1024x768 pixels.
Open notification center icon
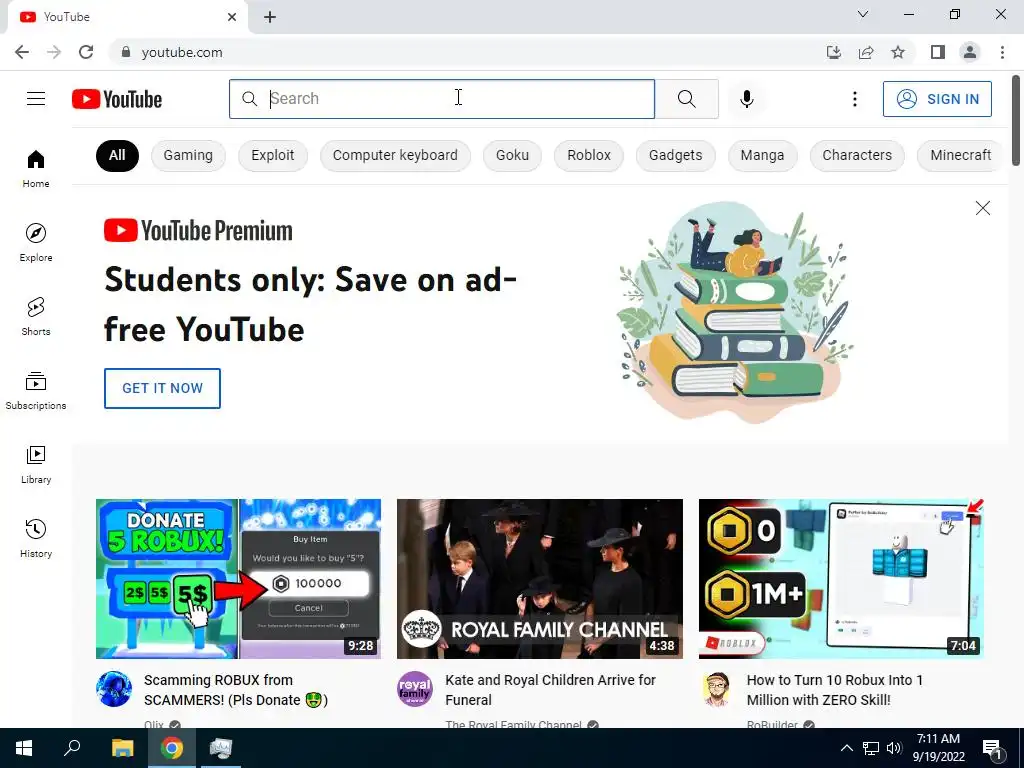(993, 748)
